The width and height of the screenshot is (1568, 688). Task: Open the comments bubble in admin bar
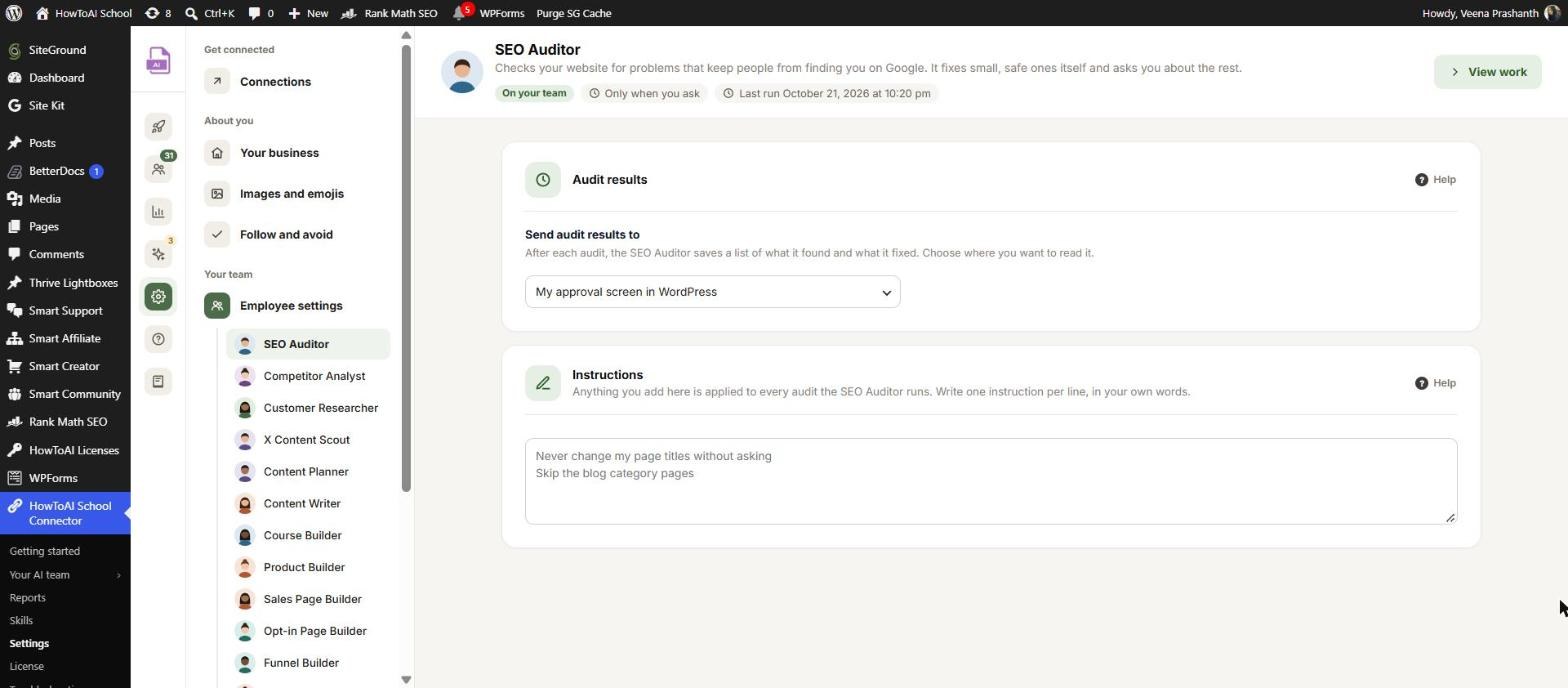point(260,13)
